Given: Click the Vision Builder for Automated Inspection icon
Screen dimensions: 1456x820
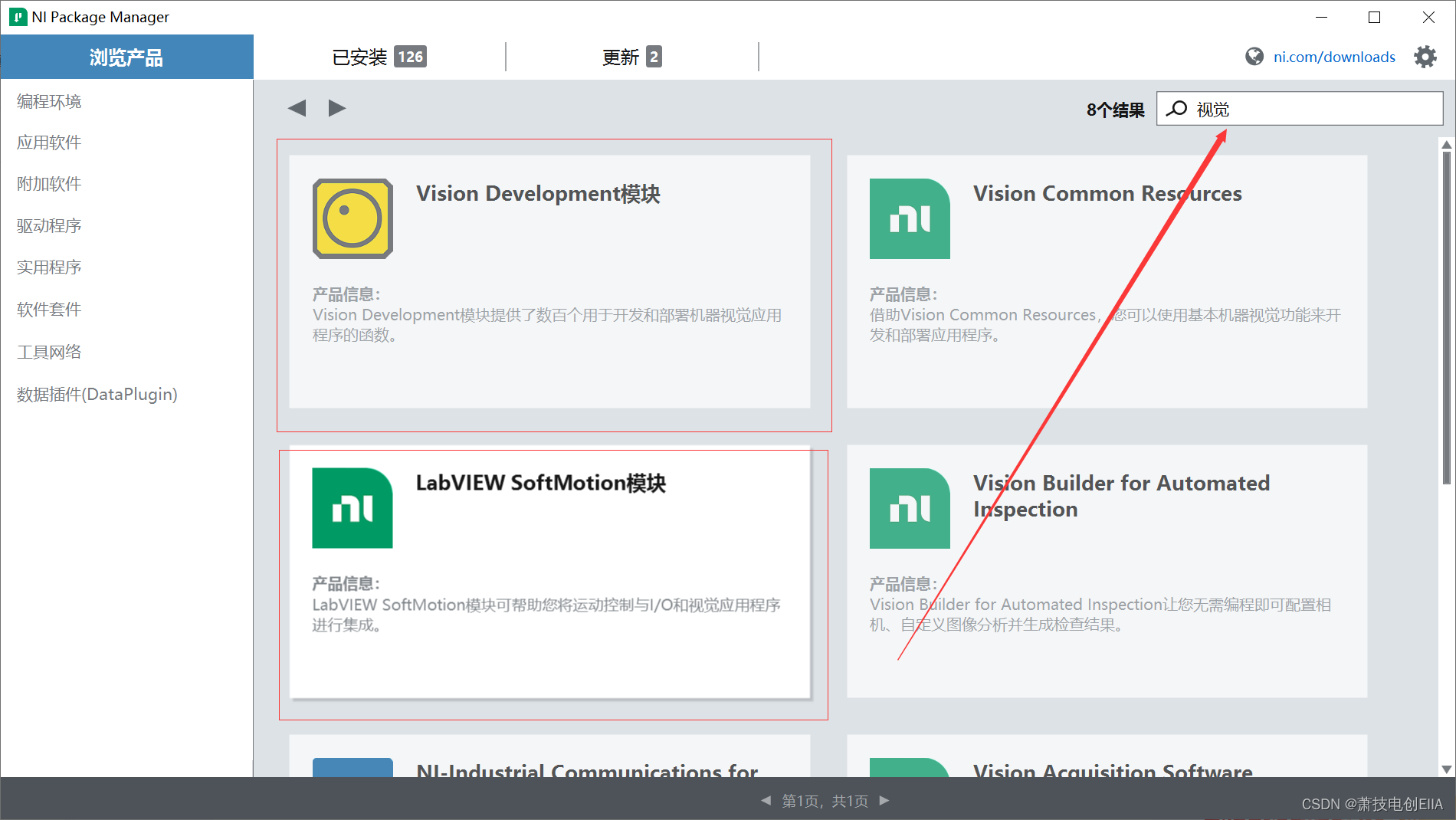Looking at the screenshot, I should pyautogui.click(x=910, y=508).
